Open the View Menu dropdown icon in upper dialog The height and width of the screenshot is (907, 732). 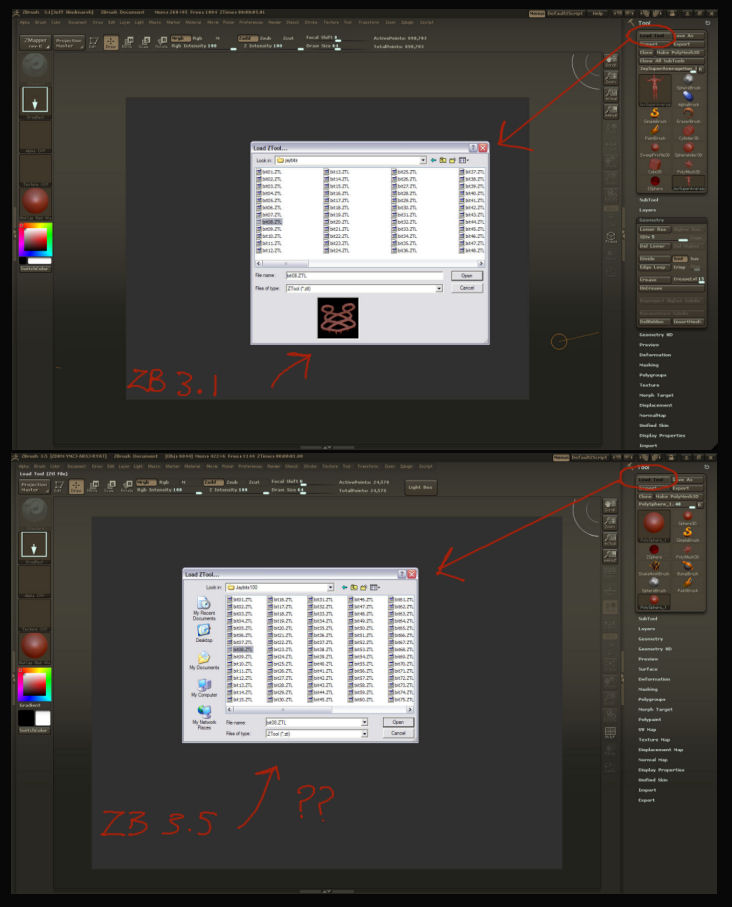(x=464, y=160)
